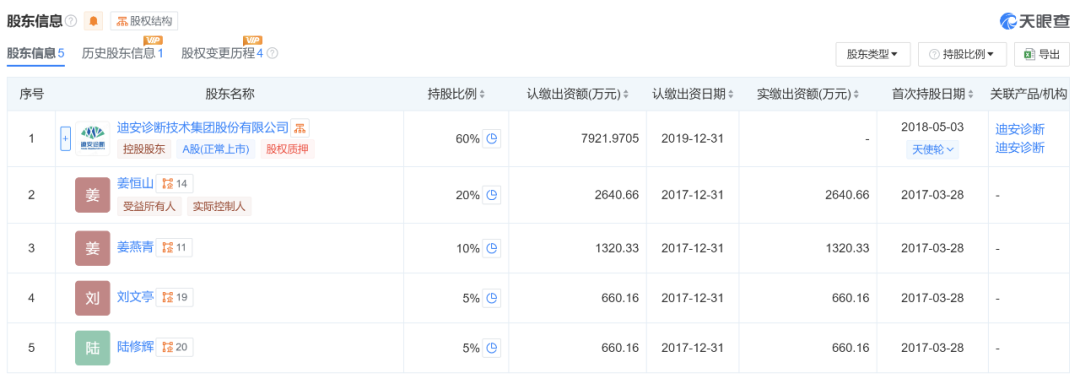Image resolution: width=1080 pixels, height=384 pixels.
Task: Open the 股东类型 dropdown
Action: coord(873,54)
